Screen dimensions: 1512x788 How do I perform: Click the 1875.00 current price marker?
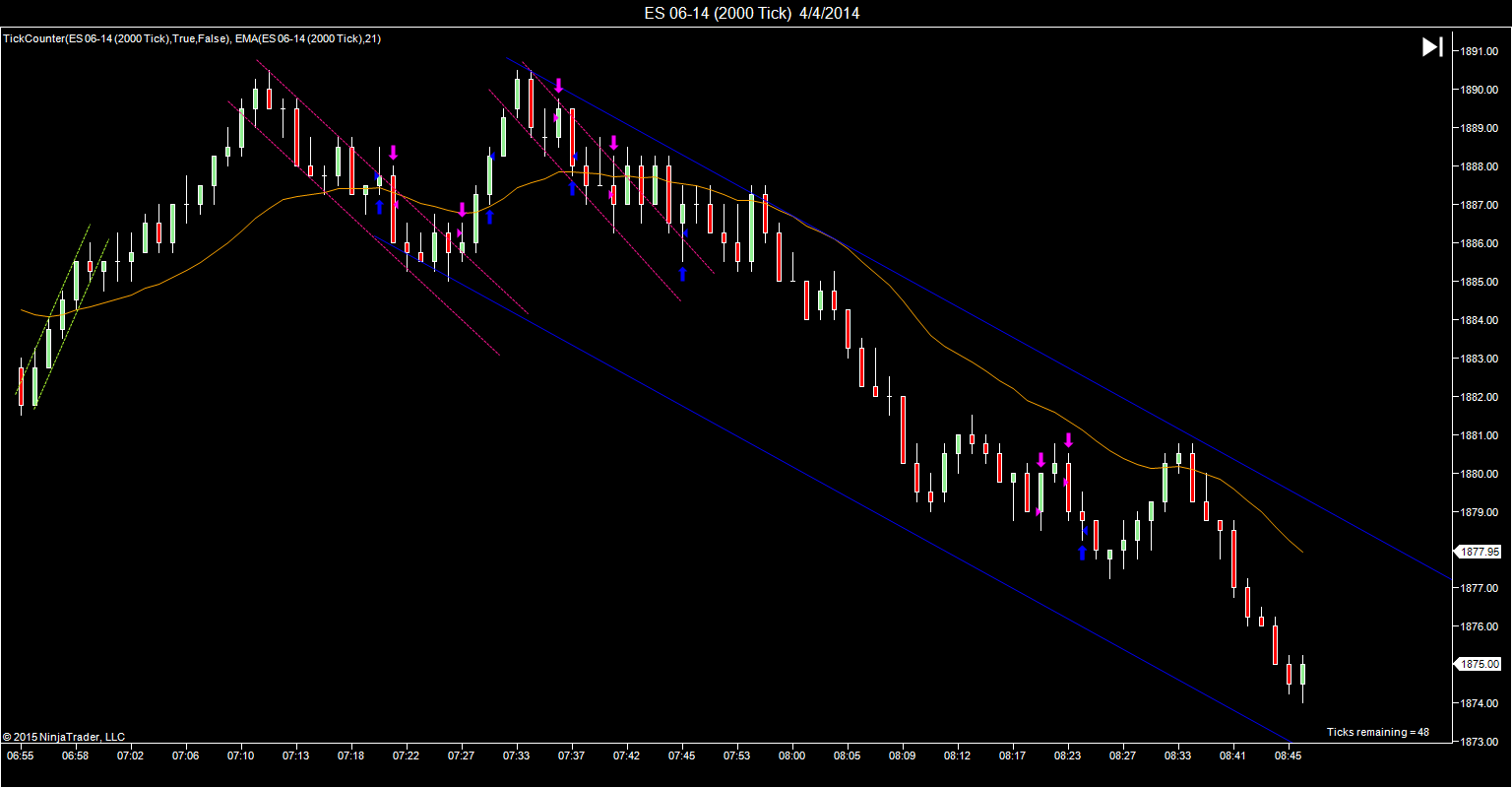pos(1480,665)
